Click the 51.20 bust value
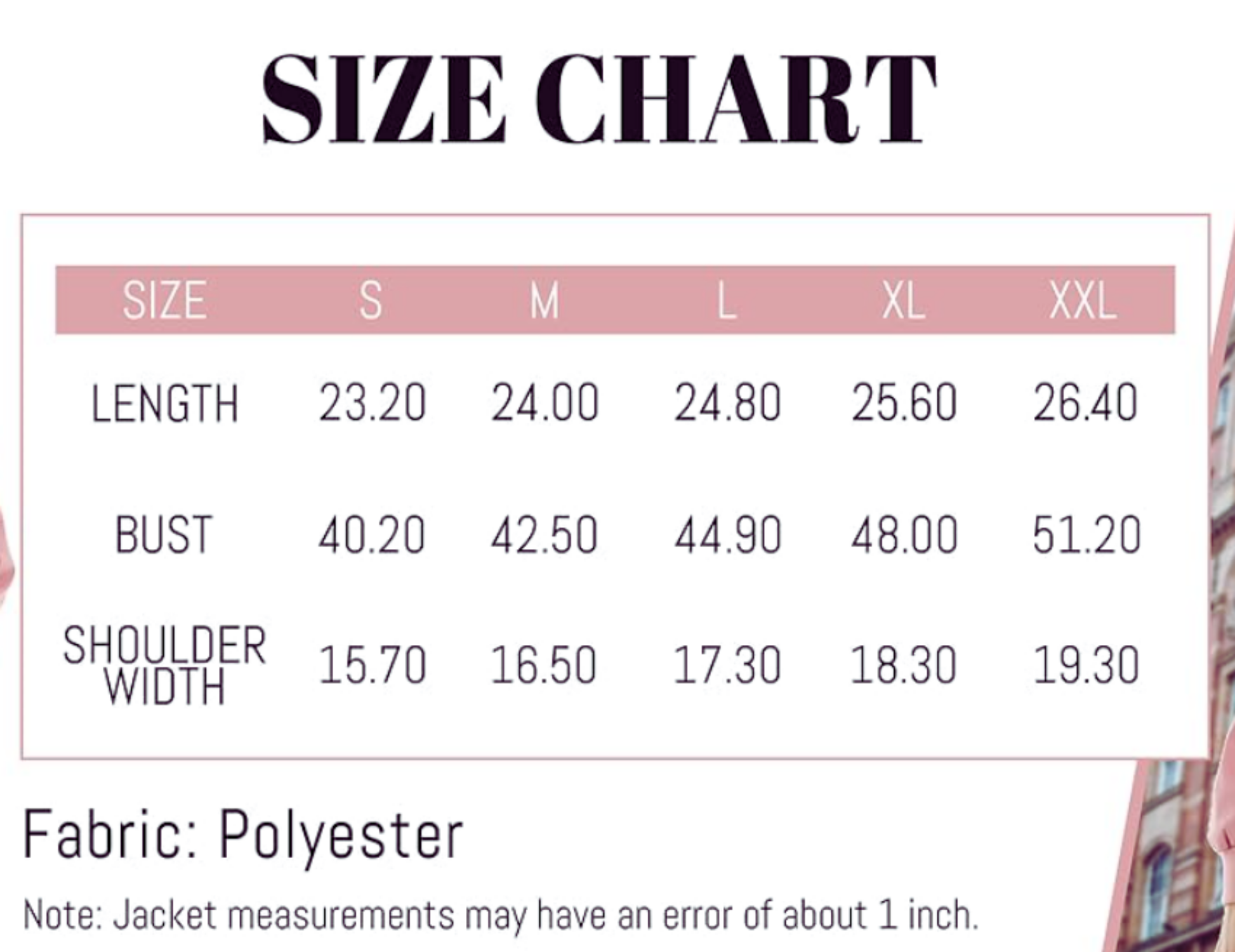The image size is (1235, 952). [1086, 535]
